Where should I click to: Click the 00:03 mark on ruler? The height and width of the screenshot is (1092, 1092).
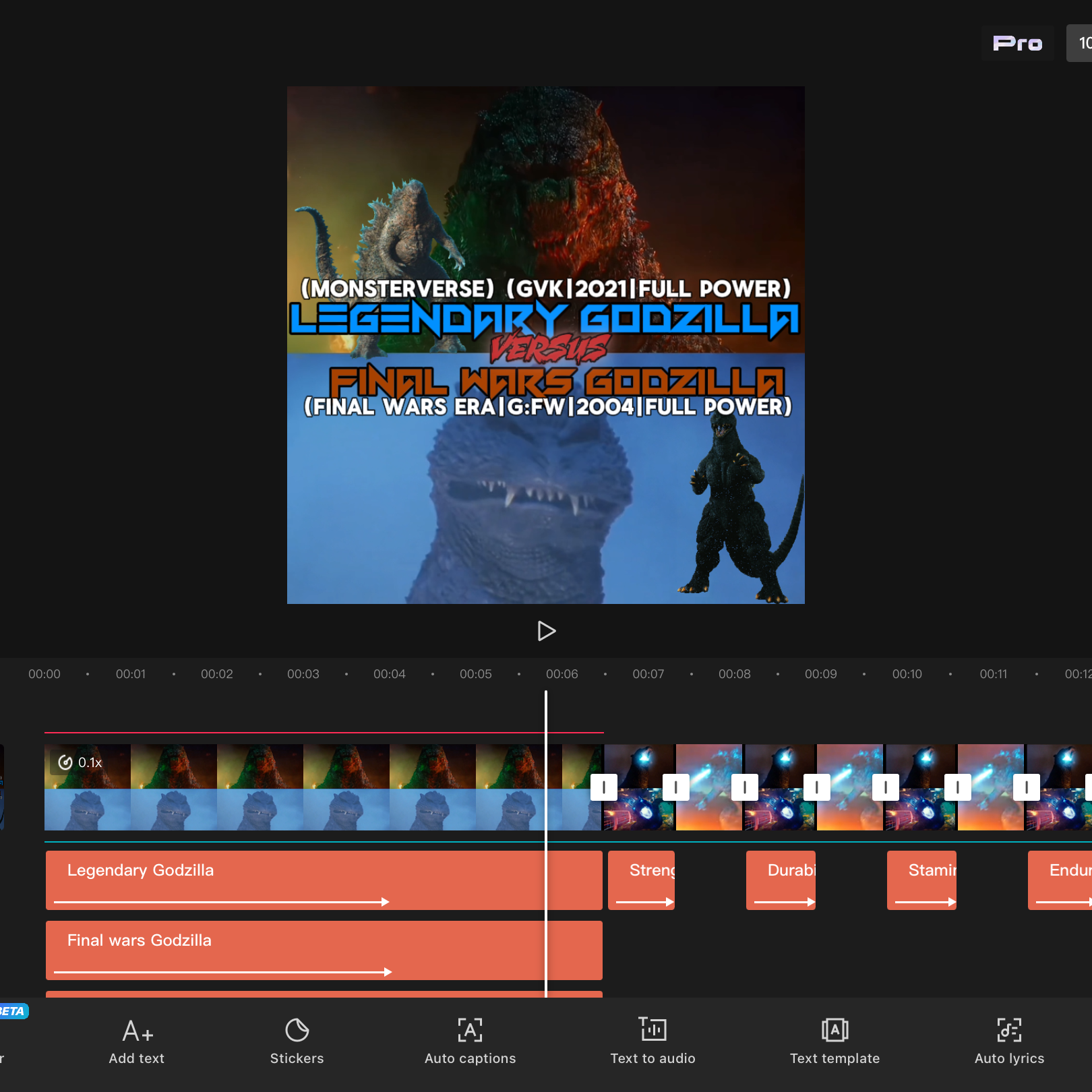pos(303,674)
